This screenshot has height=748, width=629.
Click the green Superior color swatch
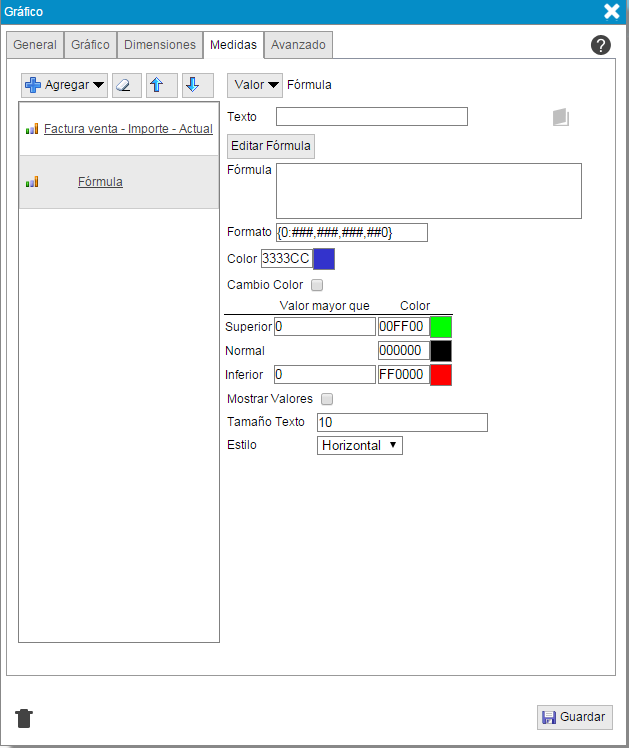pyautogui.click(x=441, y=326)
